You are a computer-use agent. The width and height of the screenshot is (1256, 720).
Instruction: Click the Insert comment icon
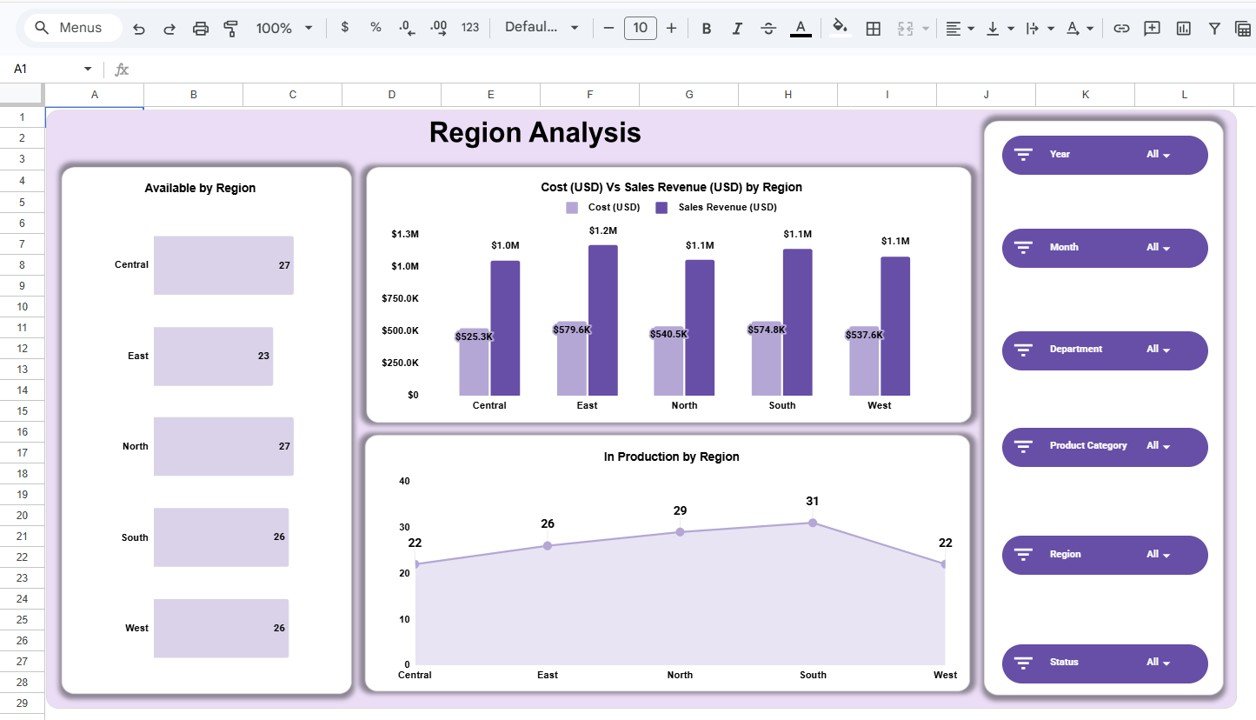pyautogui.click(x=1151, y=27)
